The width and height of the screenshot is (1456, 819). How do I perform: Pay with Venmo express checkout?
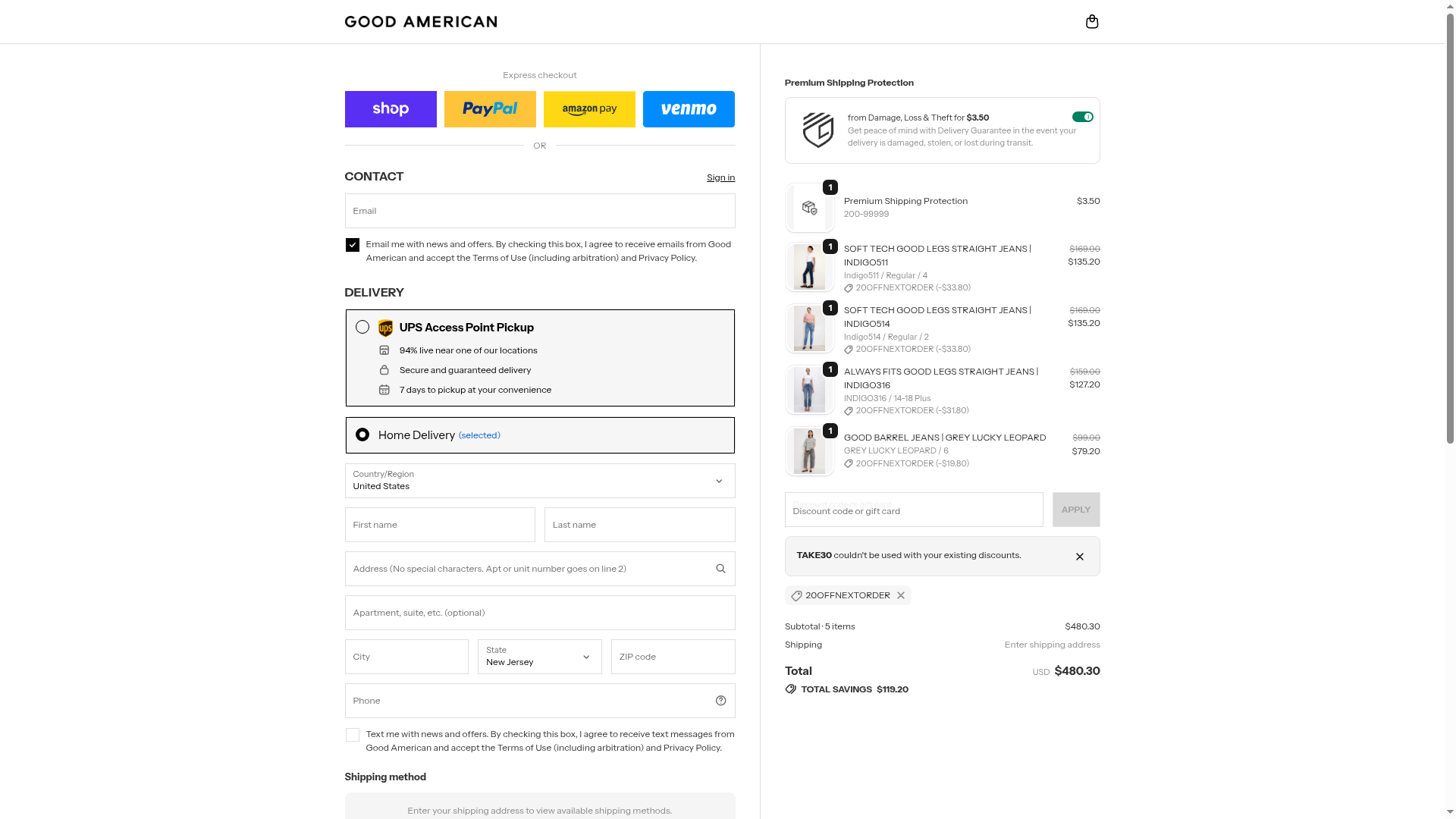(x=689, y=109)
